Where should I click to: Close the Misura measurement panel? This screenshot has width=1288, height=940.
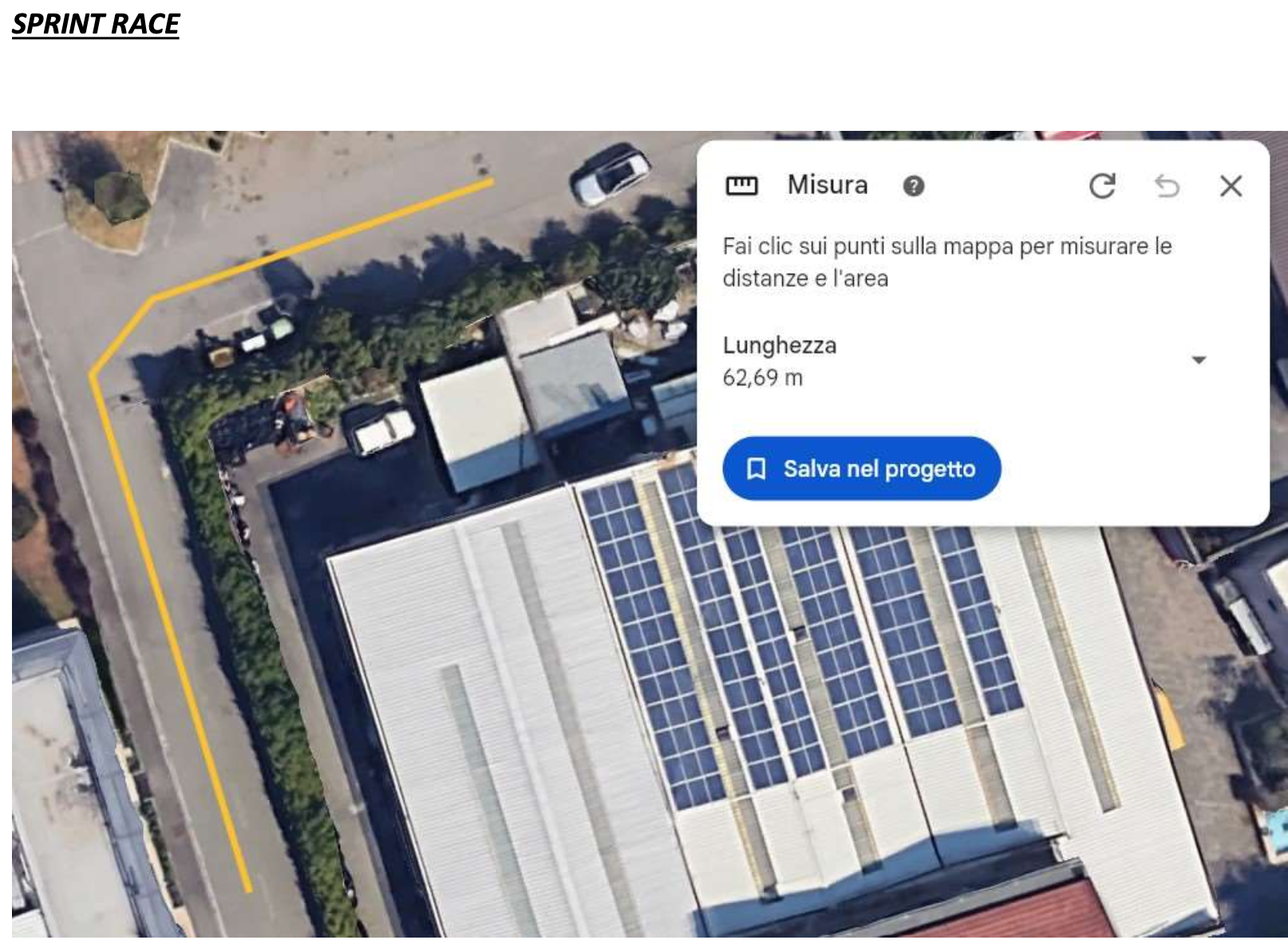(x=1231, y=186)
